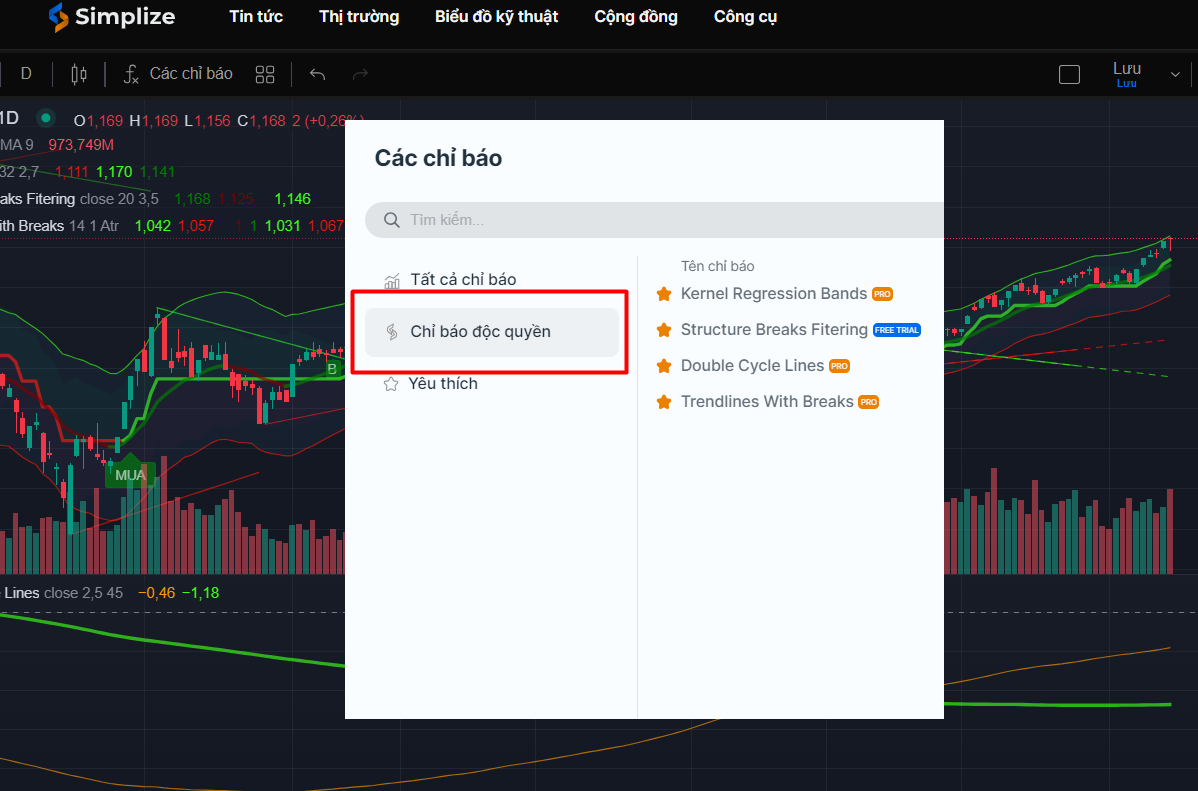
Task: Select the Tất cả chỉ báo category
Action: (x=463, y=280)
